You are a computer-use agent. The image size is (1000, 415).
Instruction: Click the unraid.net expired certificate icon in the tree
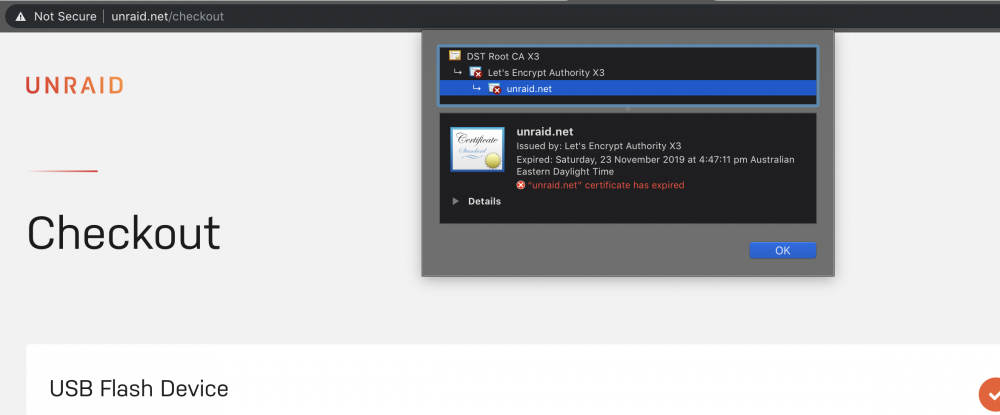[x=495, y=89]
